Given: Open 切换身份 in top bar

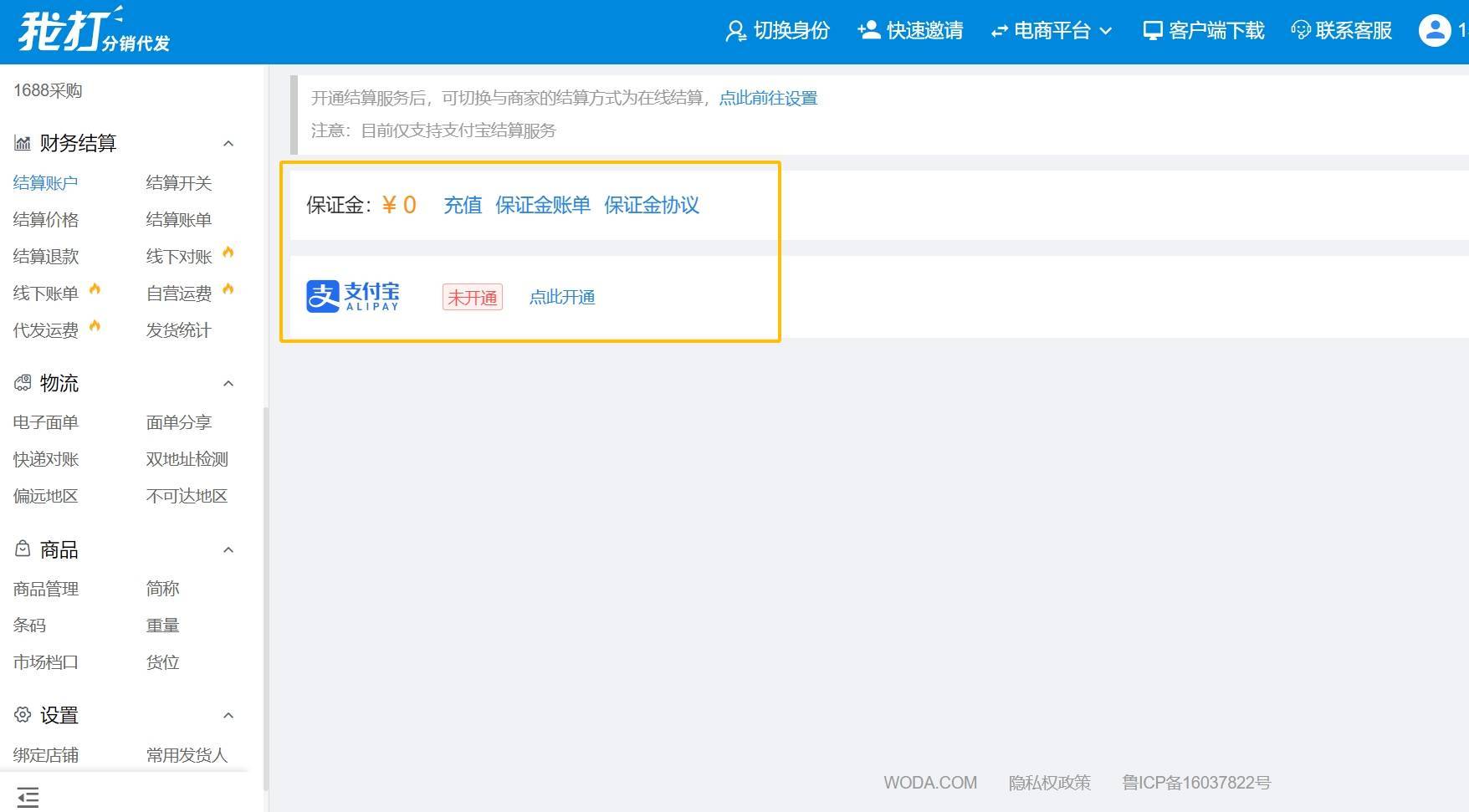Looking at the screenshot, I should click(x=777, y=31).
